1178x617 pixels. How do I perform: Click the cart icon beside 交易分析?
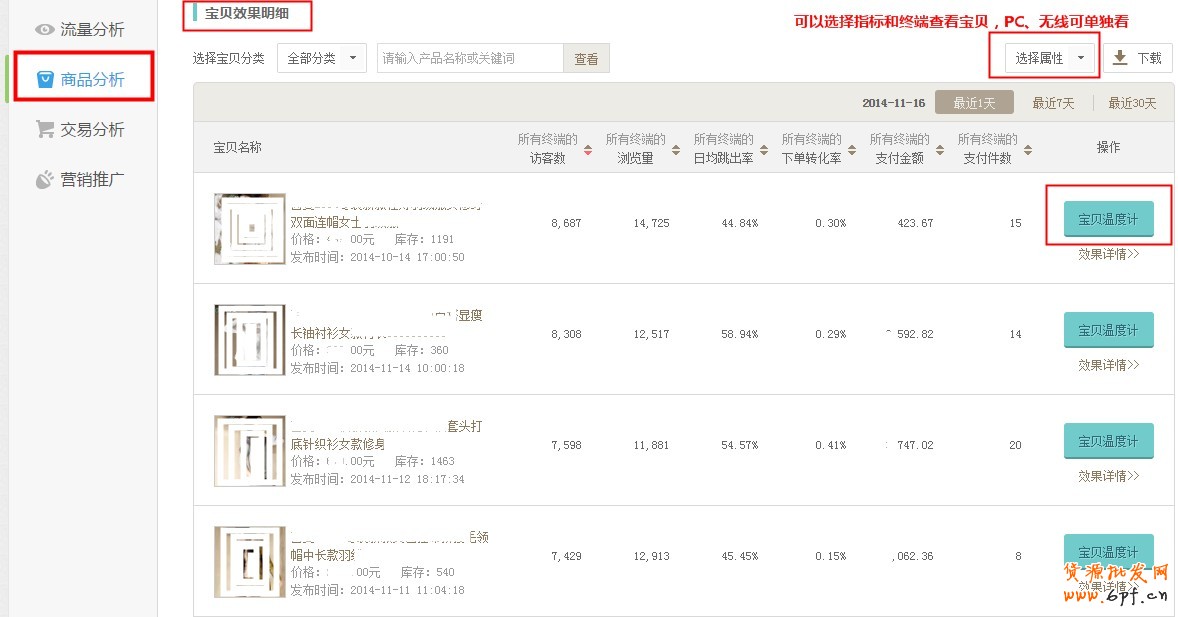(x=45, y=129)
